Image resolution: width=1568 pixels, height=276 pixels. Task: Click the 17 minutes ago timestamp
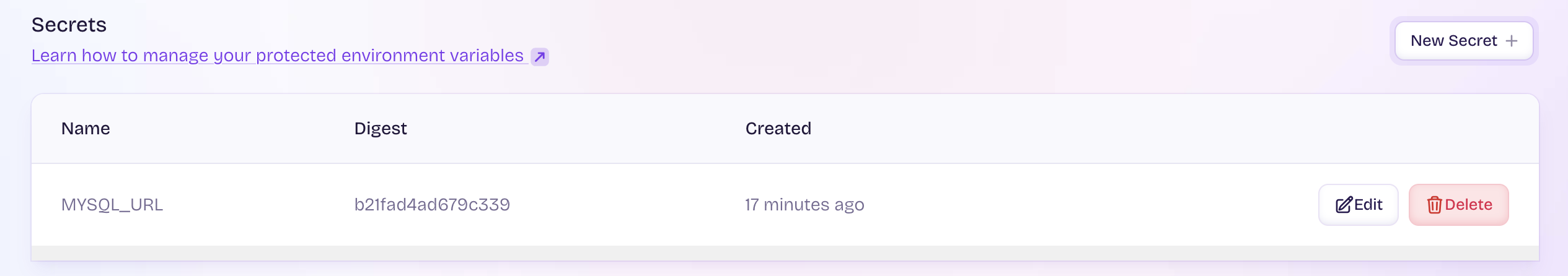coord(804,205)
